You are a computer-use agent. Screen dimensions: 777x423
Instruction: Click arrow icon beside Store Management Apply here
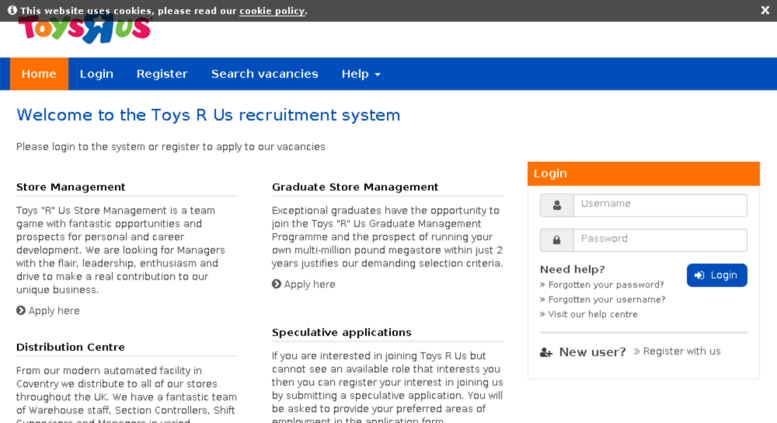coord(21,311)
